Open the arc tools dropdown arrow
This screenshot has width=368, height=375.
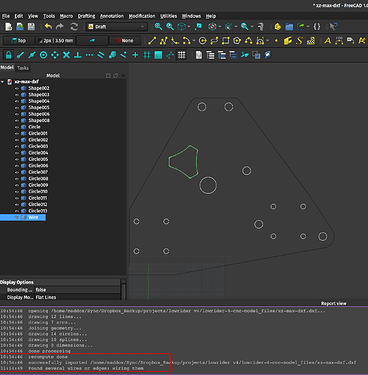[194, 41]
